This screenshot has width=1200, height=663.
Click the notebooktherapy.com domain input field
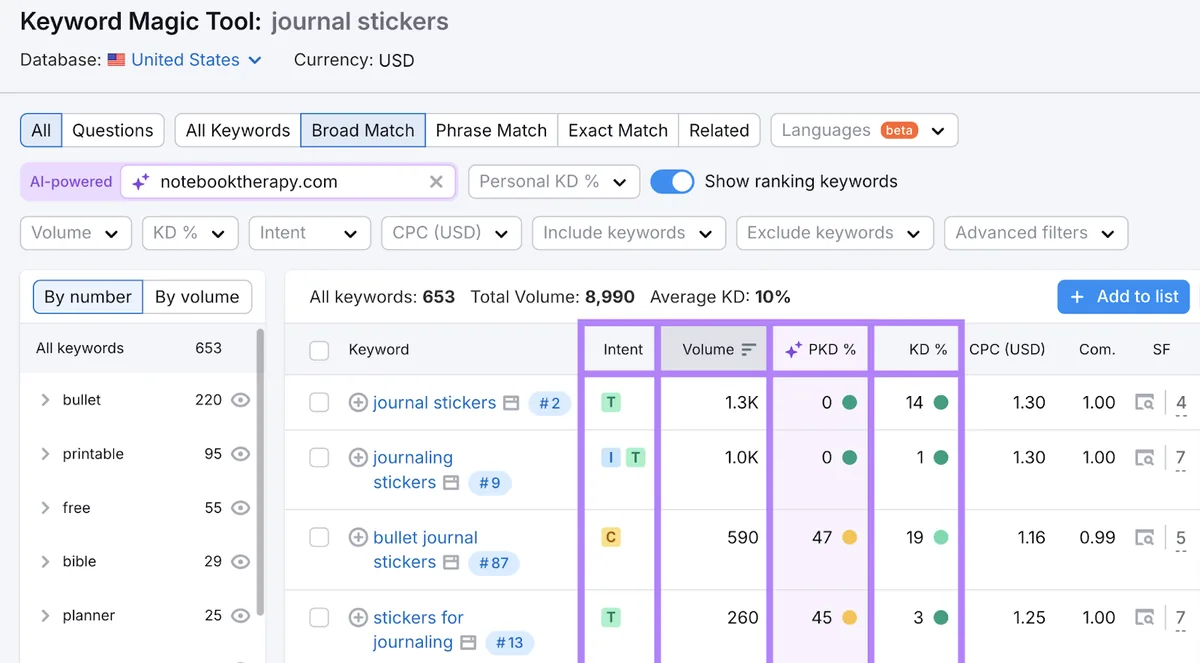coord(288,182)
